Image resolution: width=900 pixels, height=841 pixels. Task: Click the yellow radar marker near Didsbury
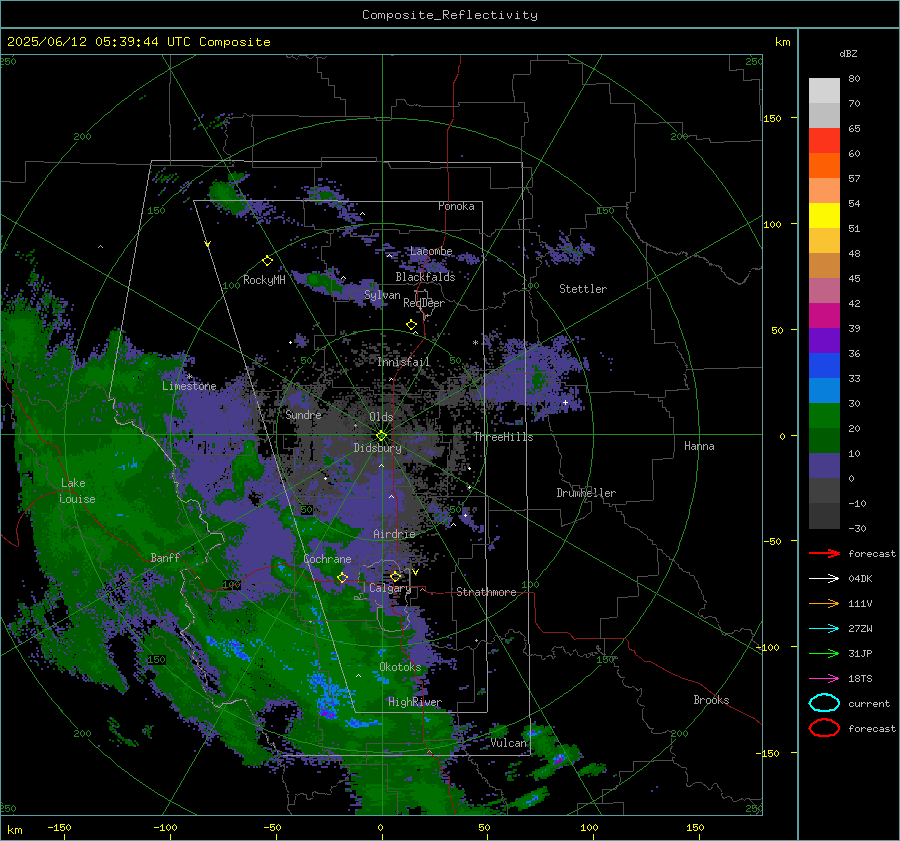pos(381,436)
